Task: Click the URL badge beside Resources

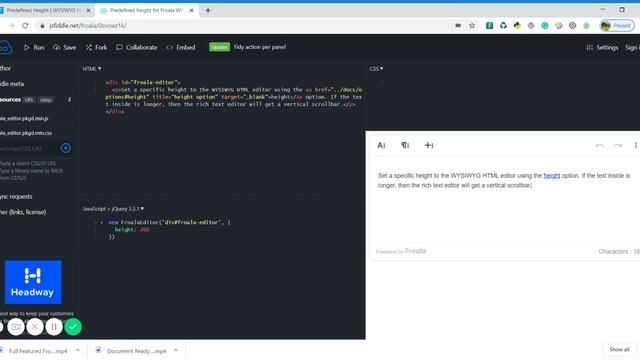Action: tap(29, 100)
